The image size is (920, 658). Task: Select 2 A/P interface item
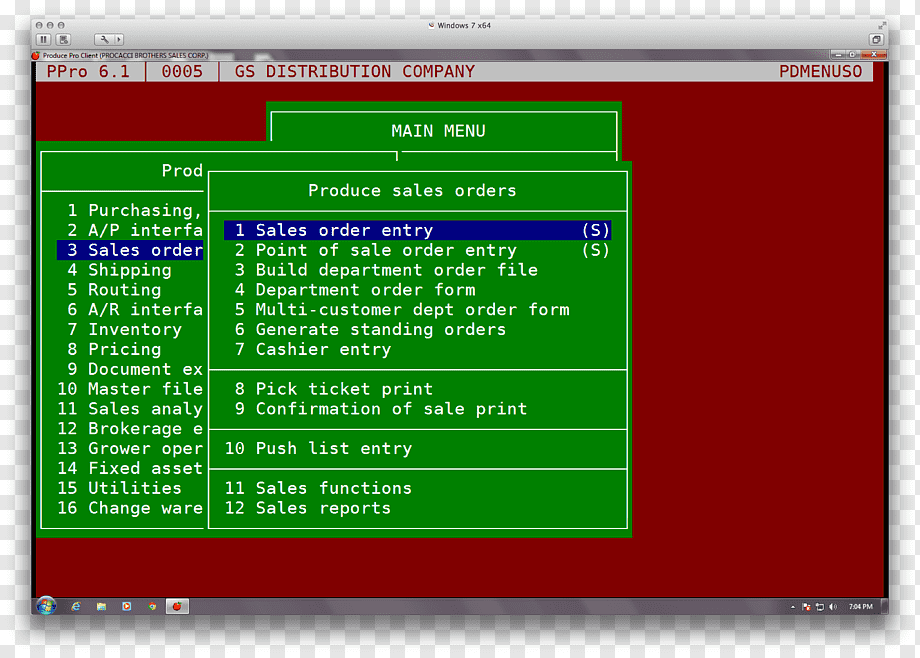click(130, 230)
